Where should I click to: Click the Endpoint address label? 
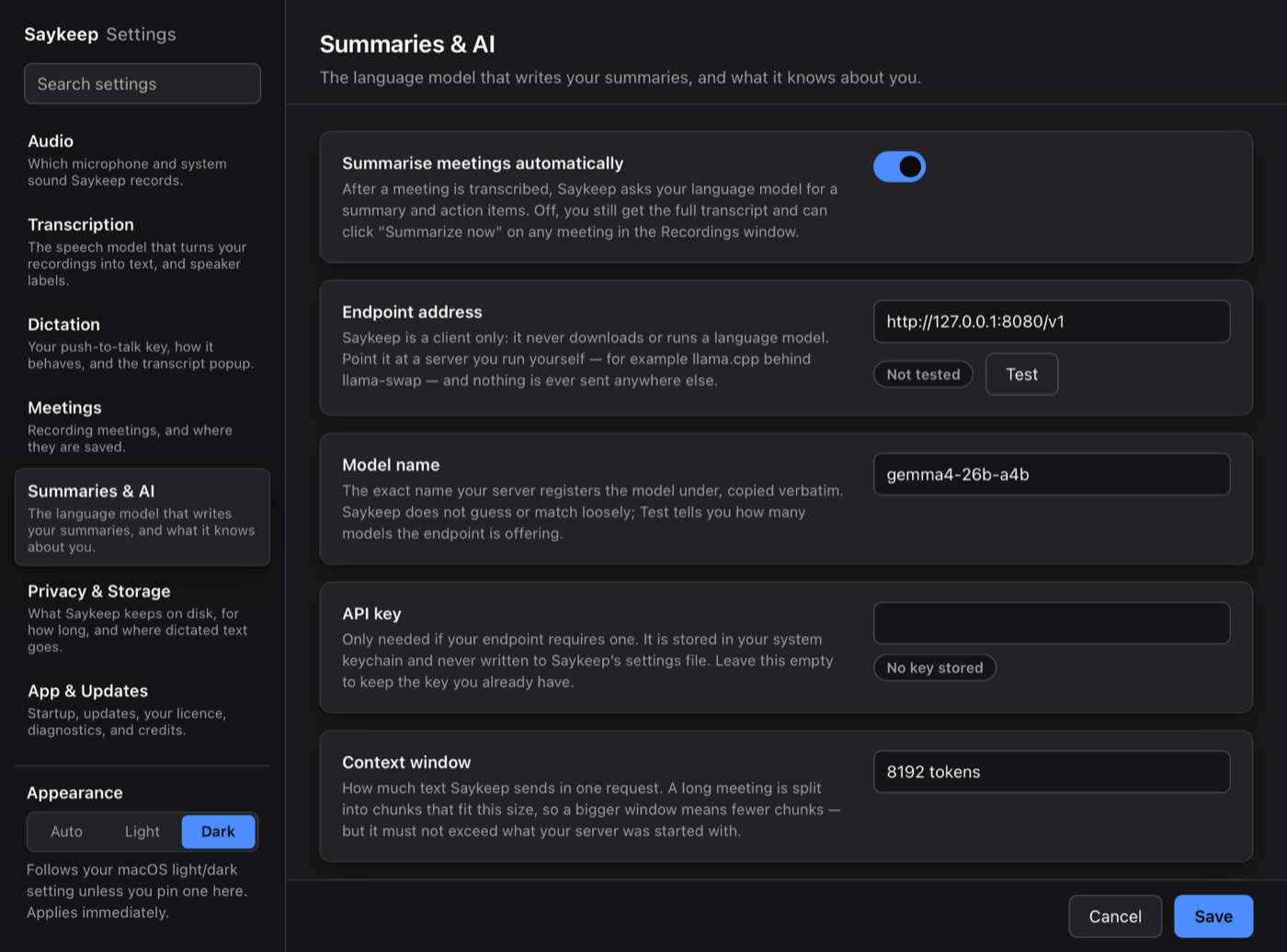tap(412, 312)
